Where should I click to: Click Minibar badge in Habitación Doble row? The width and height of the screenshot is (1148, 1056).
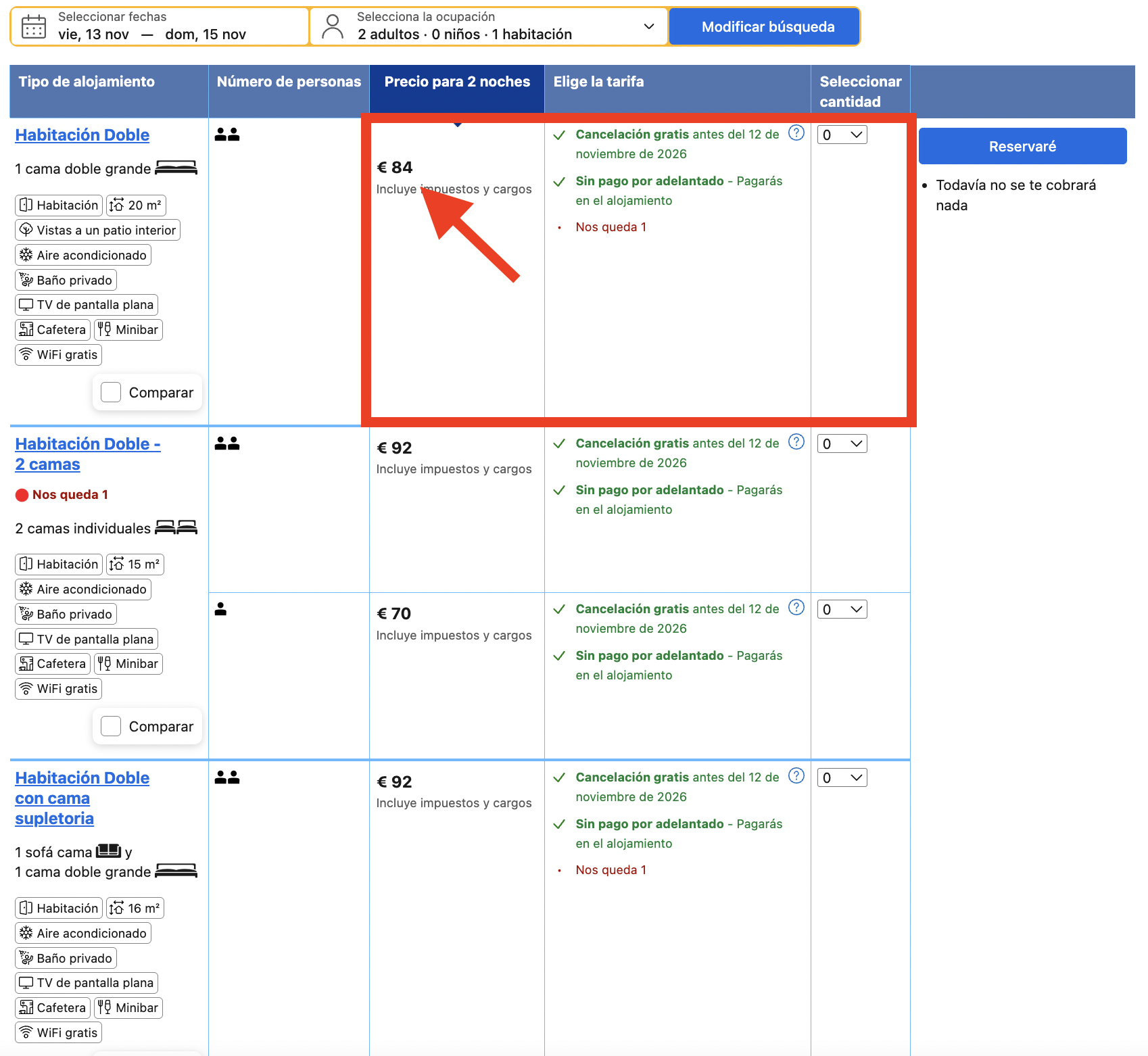tap(128, 329)
